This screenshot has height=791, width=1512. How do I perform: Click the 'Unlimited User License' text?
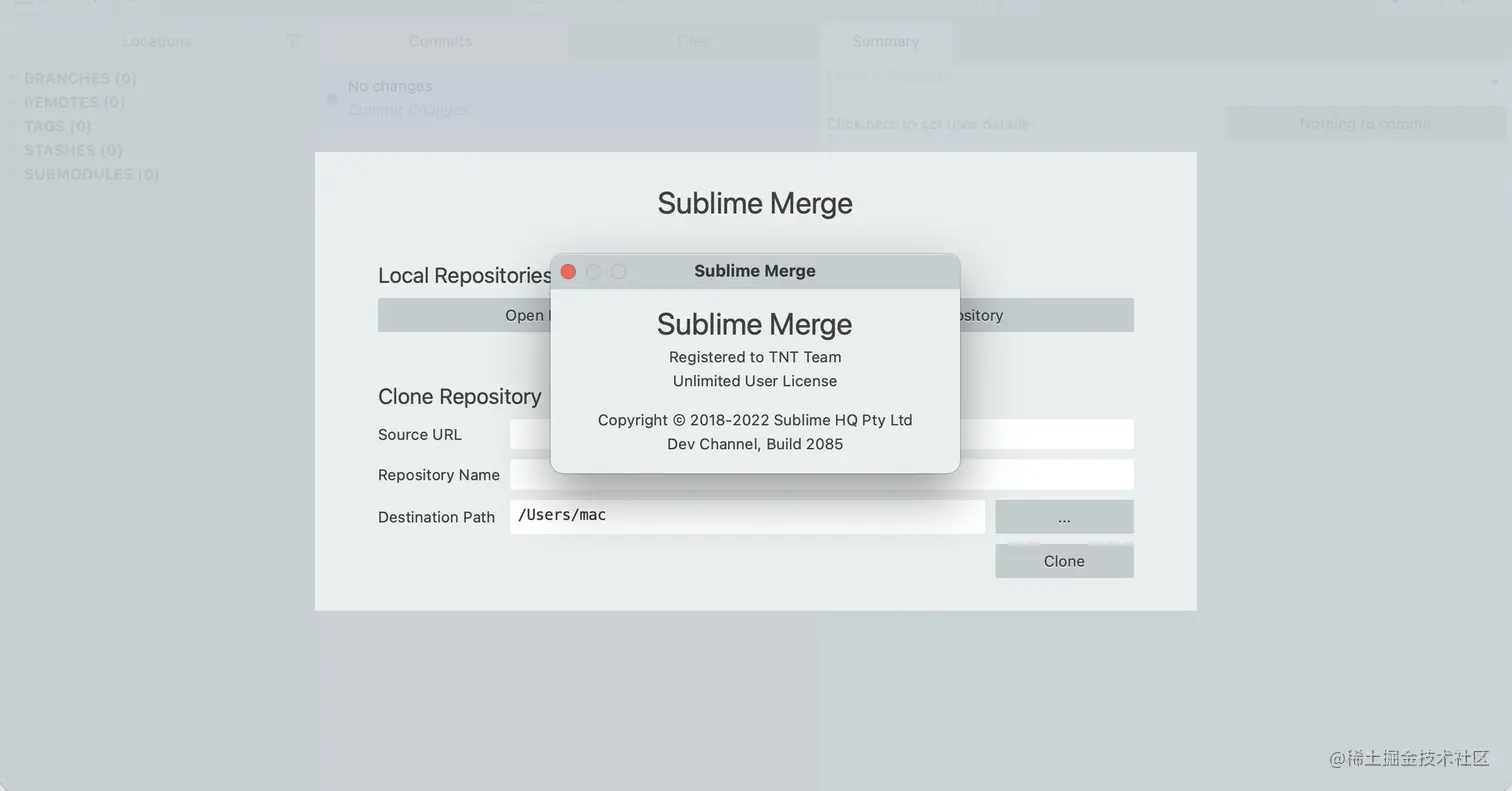click(755, 381)
